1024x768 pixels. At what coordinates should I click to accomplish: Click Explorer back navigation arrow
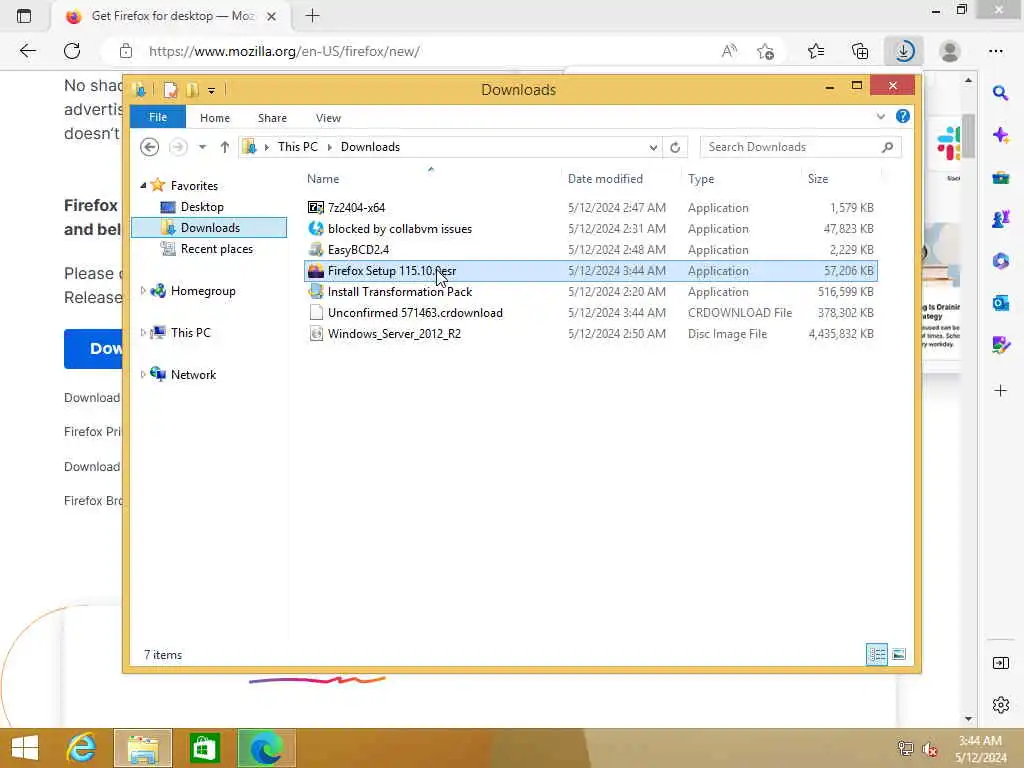point(150,147)
